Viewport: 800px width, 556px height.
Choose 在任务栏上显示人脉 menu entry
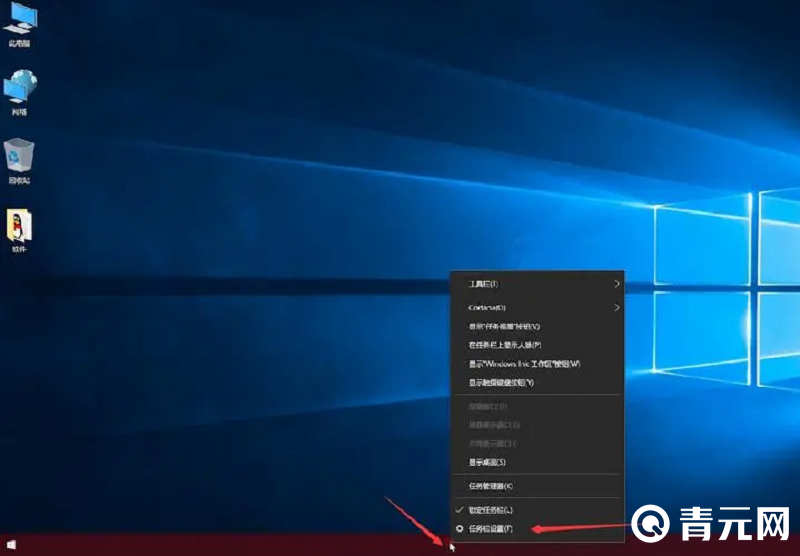tap(538, 345)
